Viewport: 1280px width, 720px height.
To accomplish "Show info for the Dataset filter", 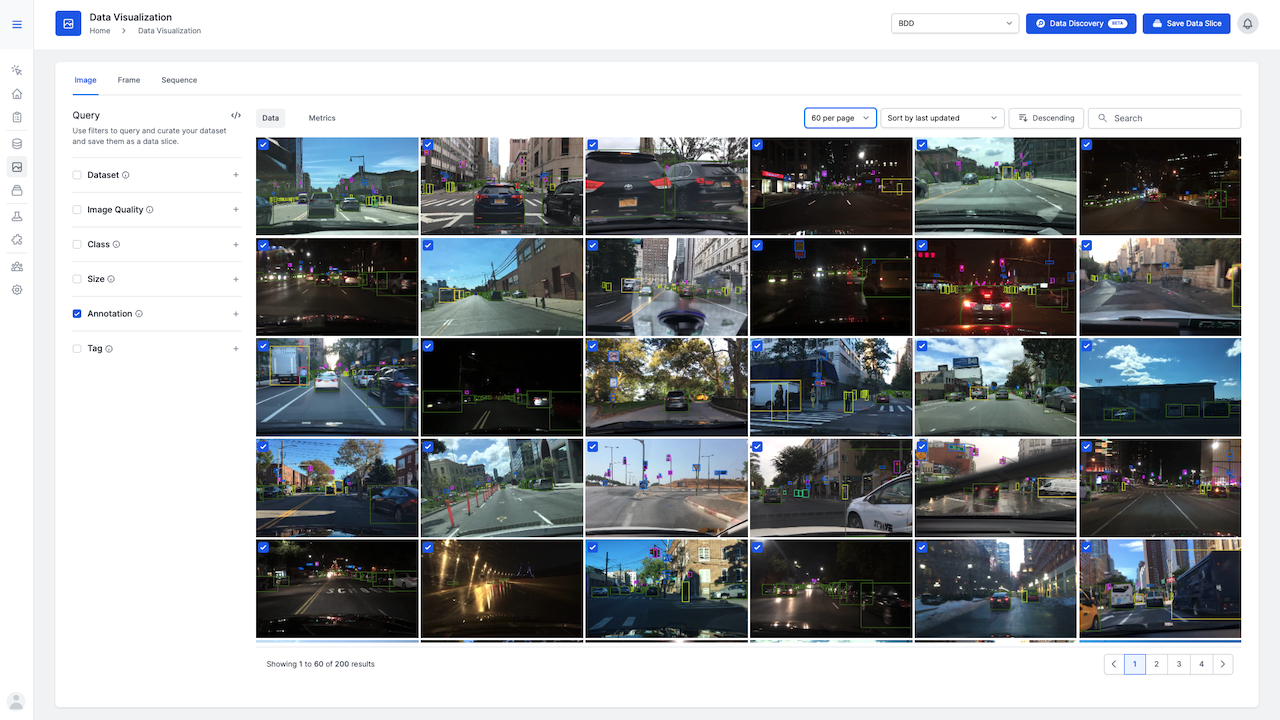I will [126, 175].
